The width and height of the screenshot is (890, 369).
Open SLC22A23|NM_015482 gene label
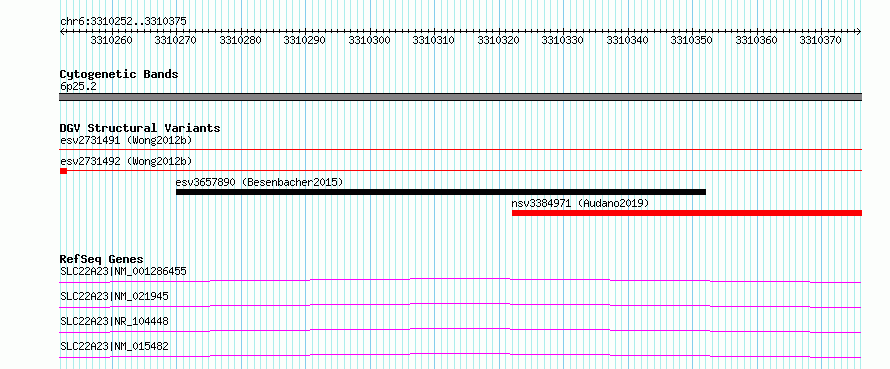pos(114,346)
